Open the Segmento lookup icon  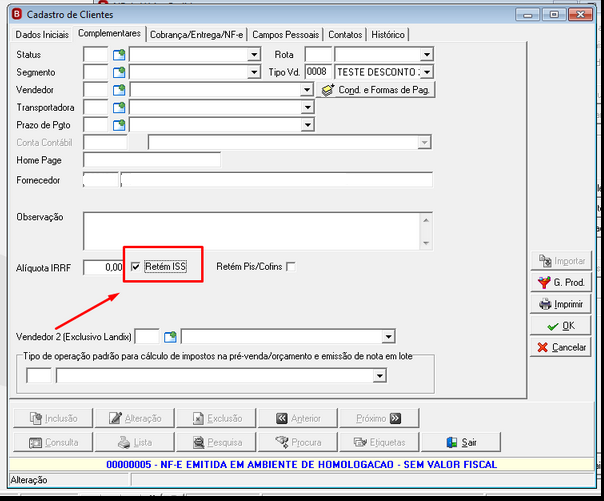point(119,72)
